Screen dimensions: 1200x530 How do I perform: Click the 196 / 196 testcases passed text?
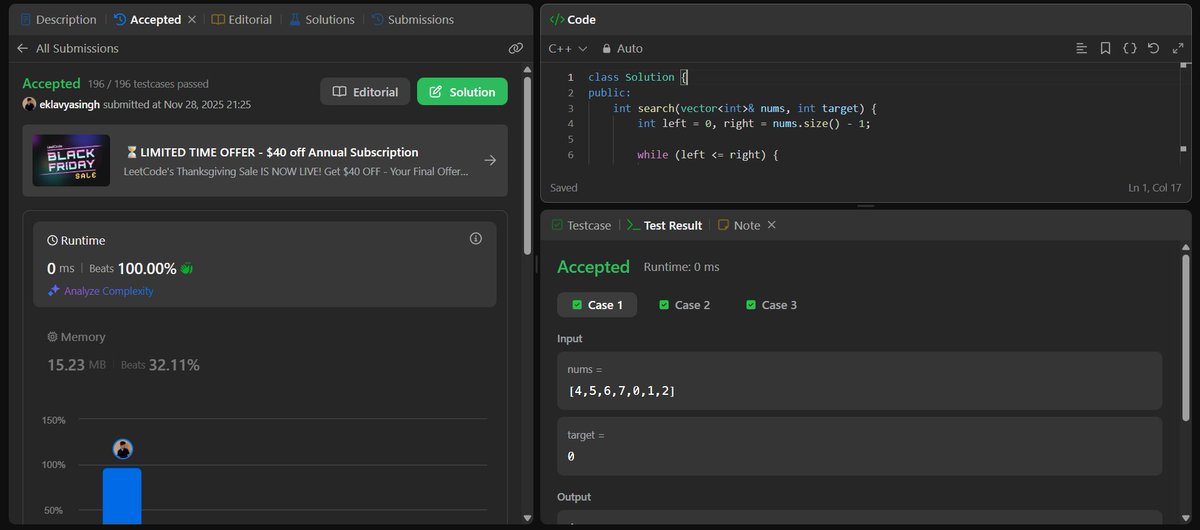click(x=148, y=84)
